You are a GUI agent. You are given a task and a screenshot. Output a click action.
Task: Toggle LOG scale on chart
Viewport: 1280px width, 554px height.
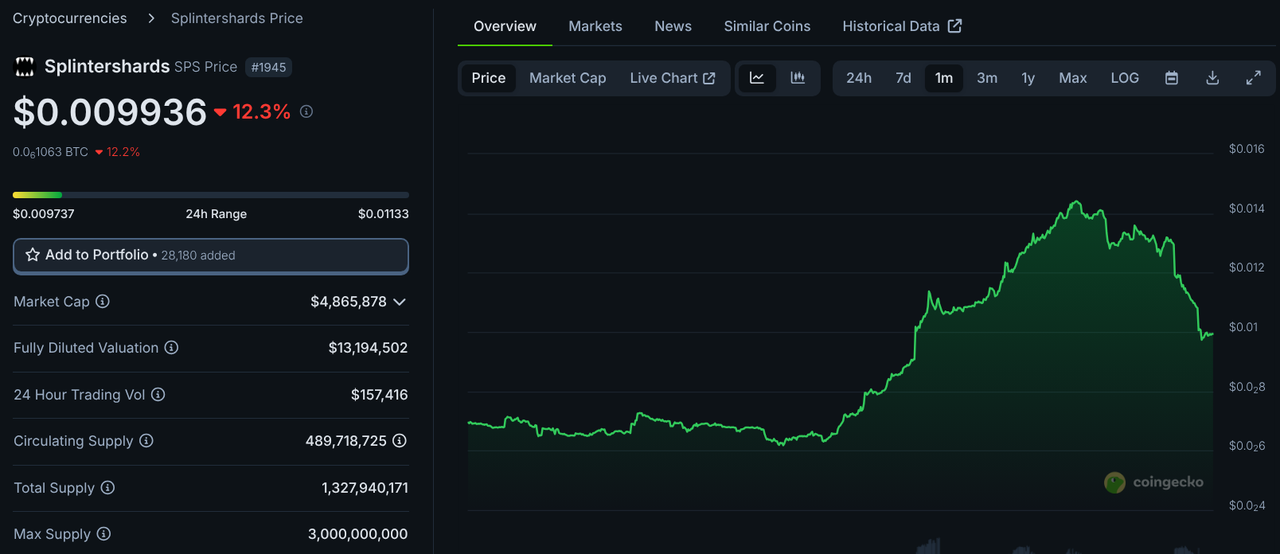1125,78
